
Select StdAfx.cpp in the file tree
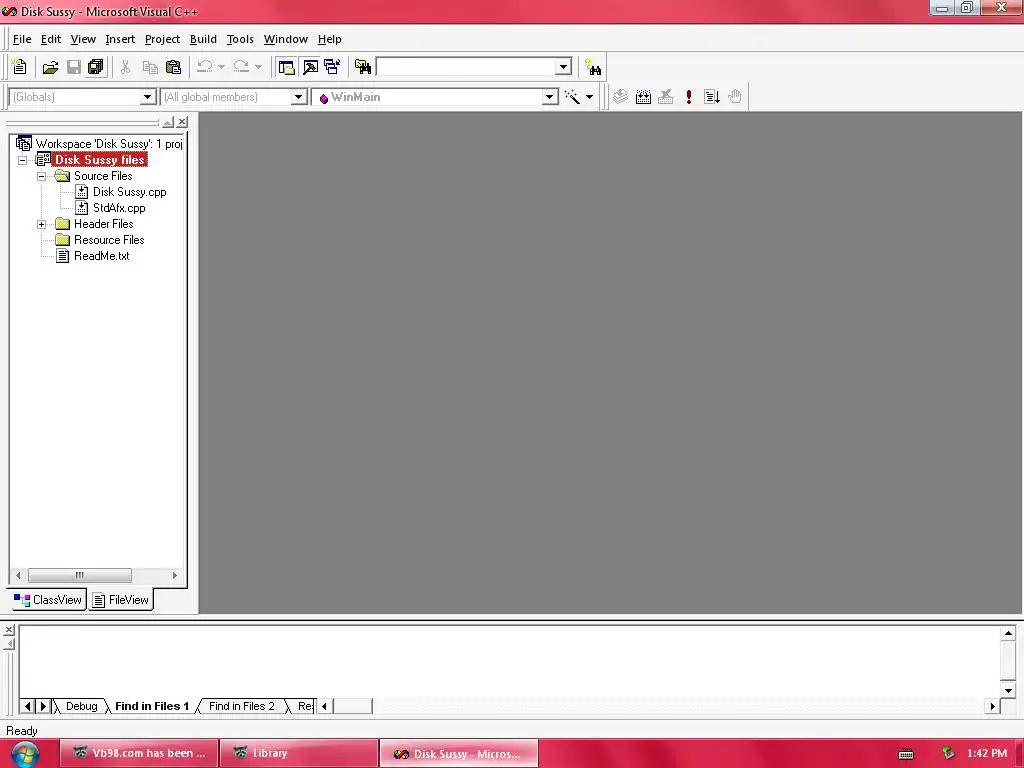(119, 208)
